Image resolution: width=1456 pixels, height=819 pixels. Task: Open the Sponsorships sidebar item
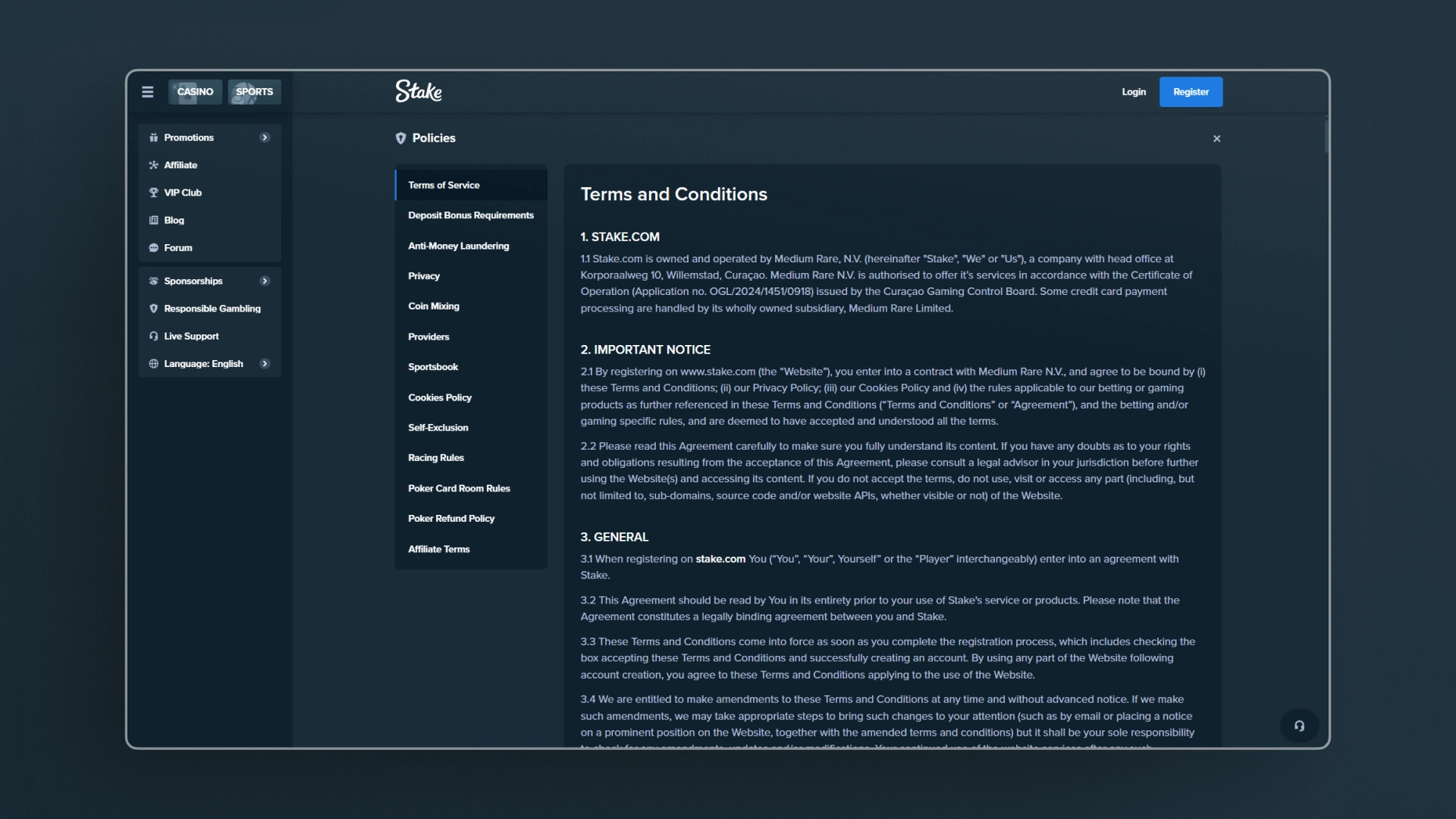(x=209, y=281)
